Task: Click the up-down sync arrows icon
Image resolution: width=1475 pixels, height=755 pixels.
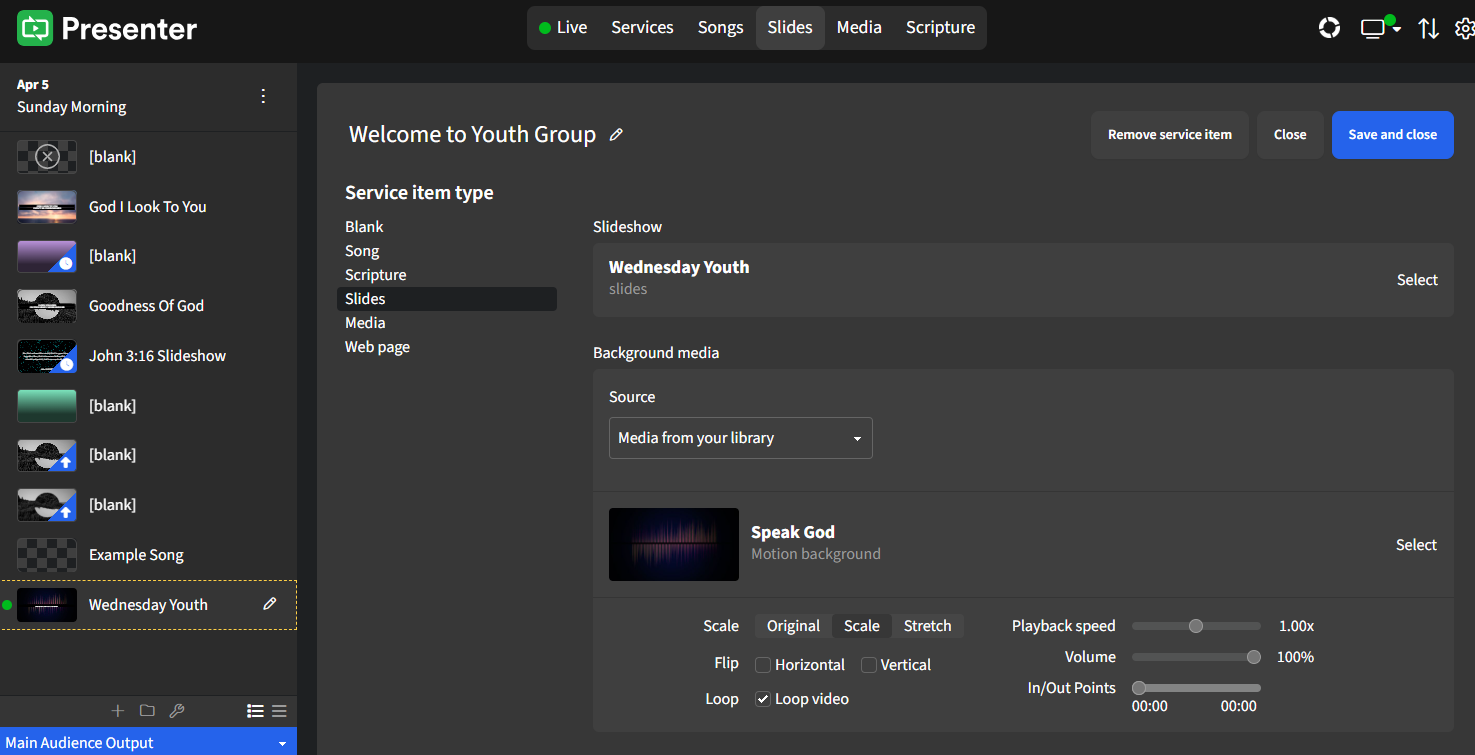Action: [1428, 29]
